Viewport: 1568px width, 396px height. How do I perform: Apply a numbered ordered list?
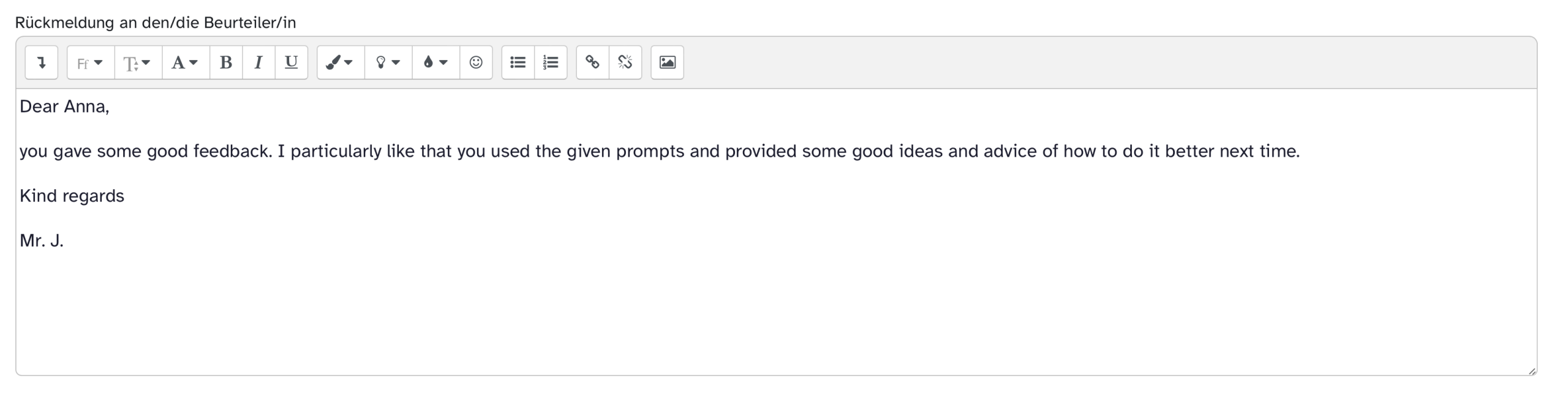click(x=551, y=62)
